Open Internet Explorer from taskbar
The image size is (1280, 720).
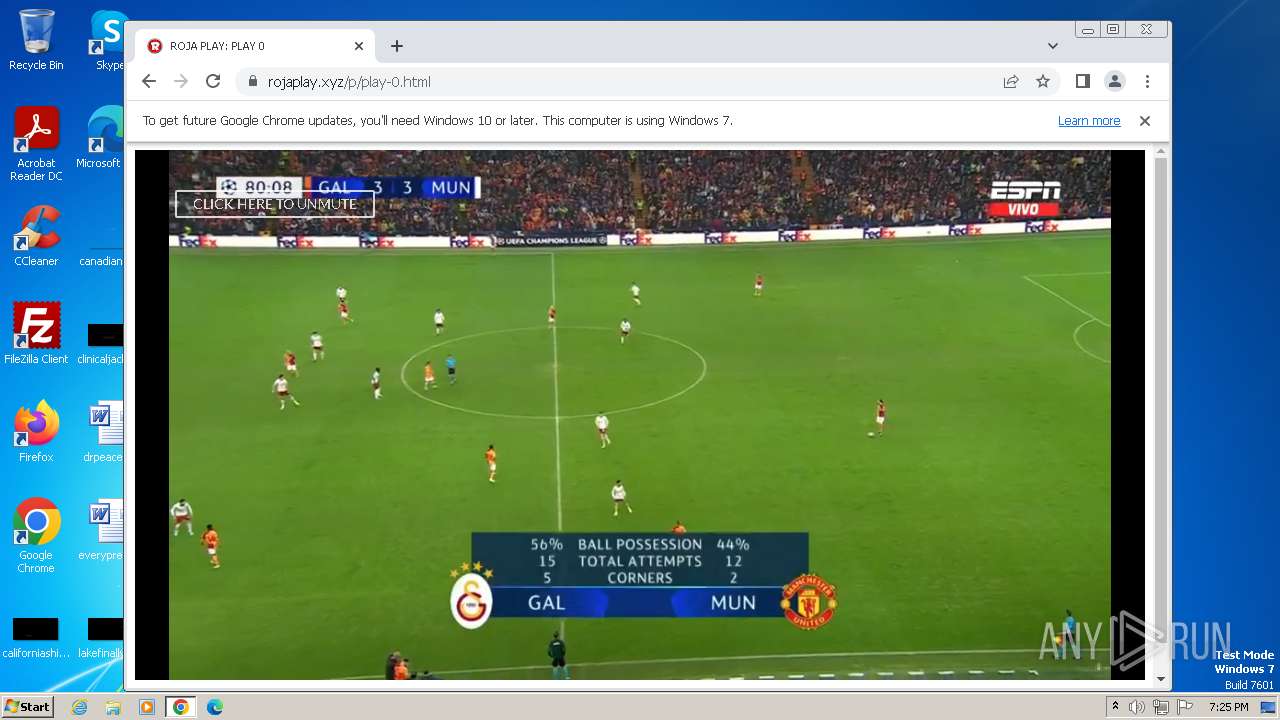[80, 707]
